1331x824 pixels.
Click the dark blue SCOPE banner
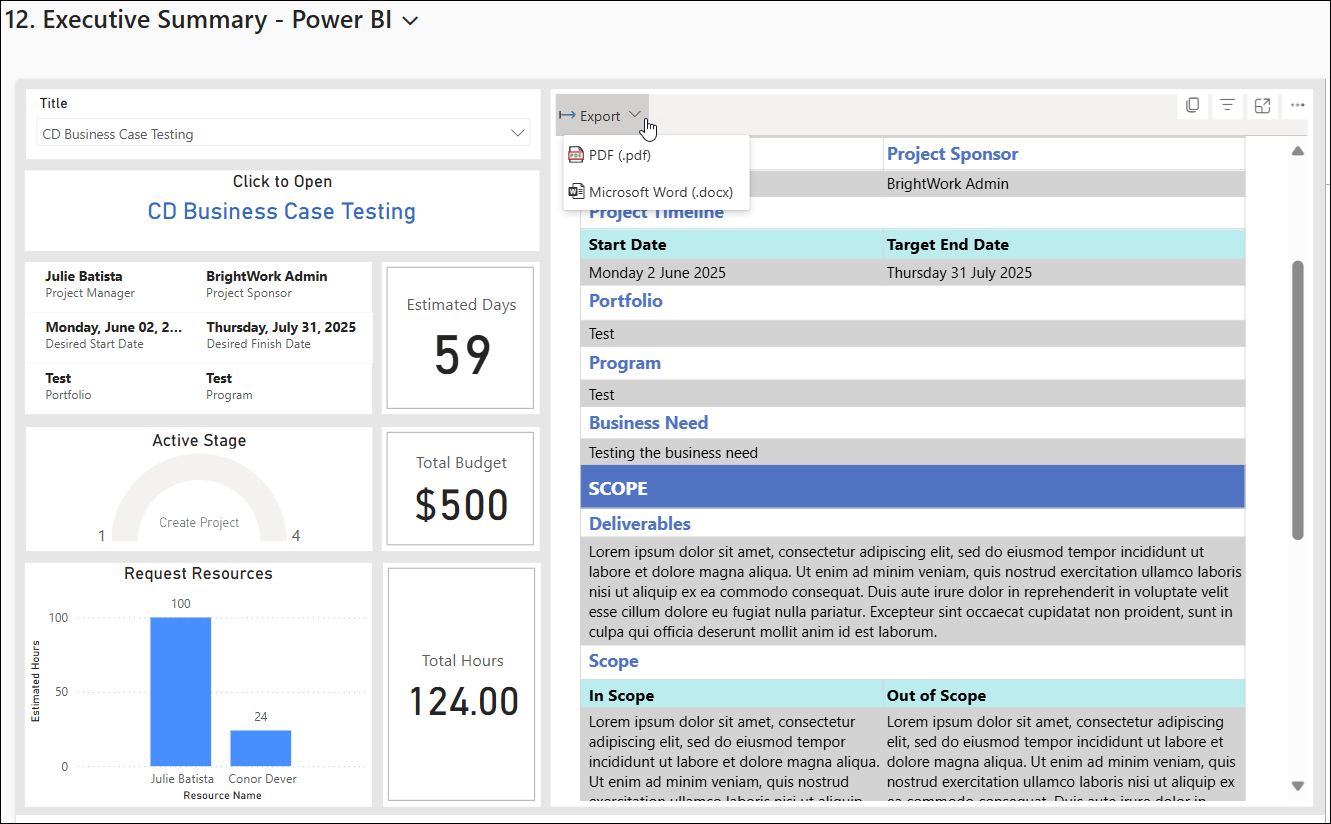[912, 487]
